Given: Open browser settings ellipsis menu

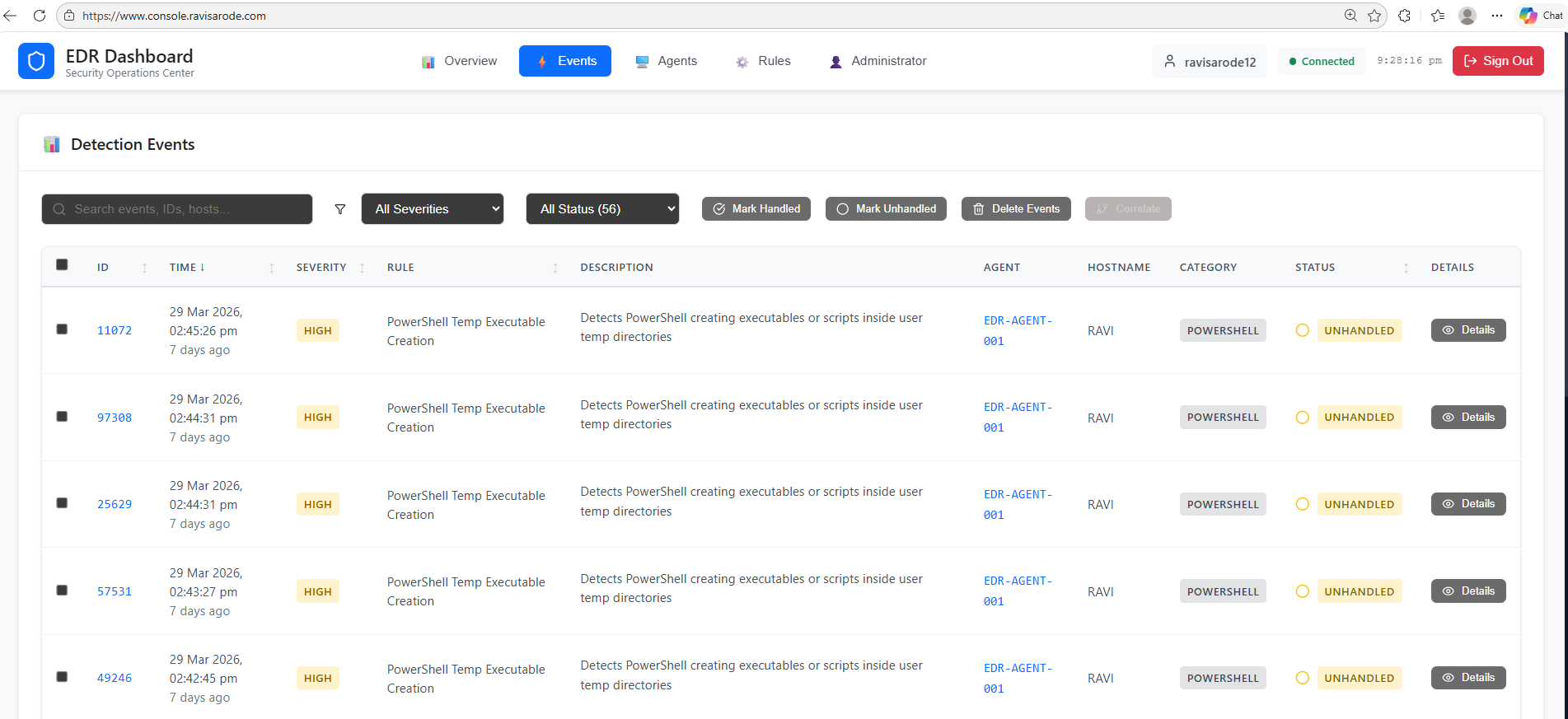Looking at the screenshot, I should 1497,16.
